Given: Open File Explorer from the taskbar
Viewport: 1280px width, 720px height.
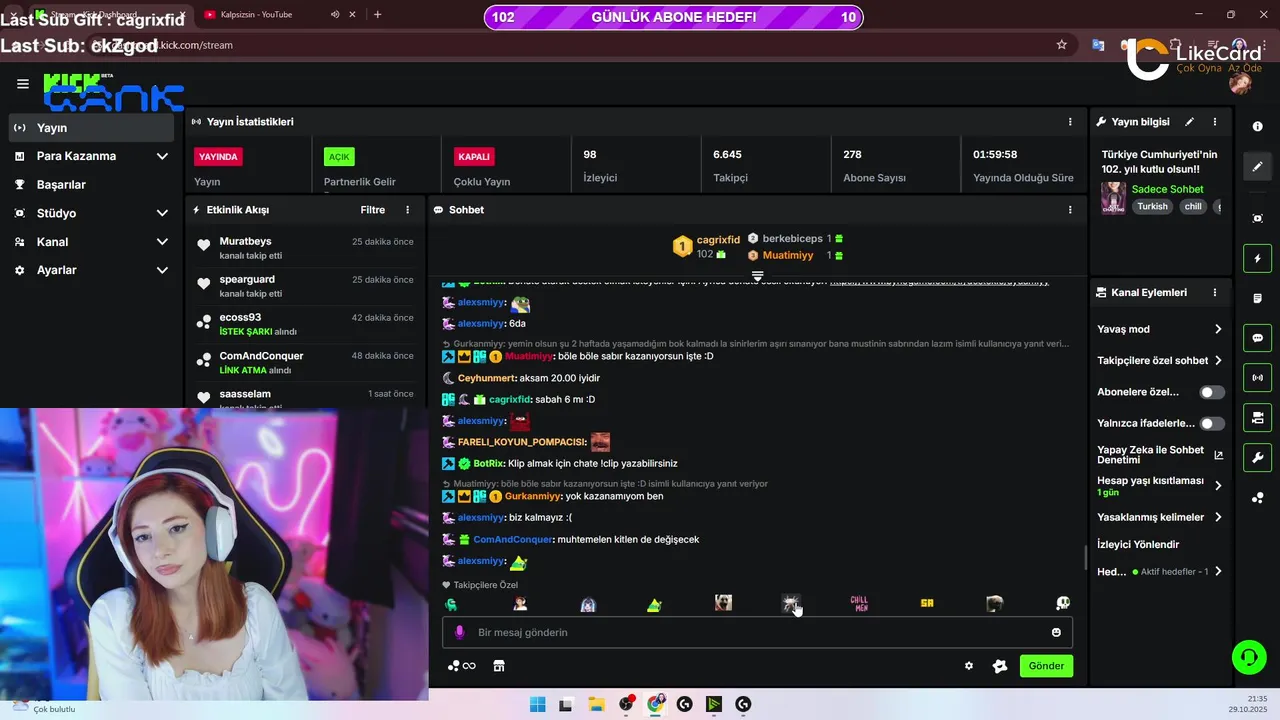Looking at the screenshot, I should 596,704.
